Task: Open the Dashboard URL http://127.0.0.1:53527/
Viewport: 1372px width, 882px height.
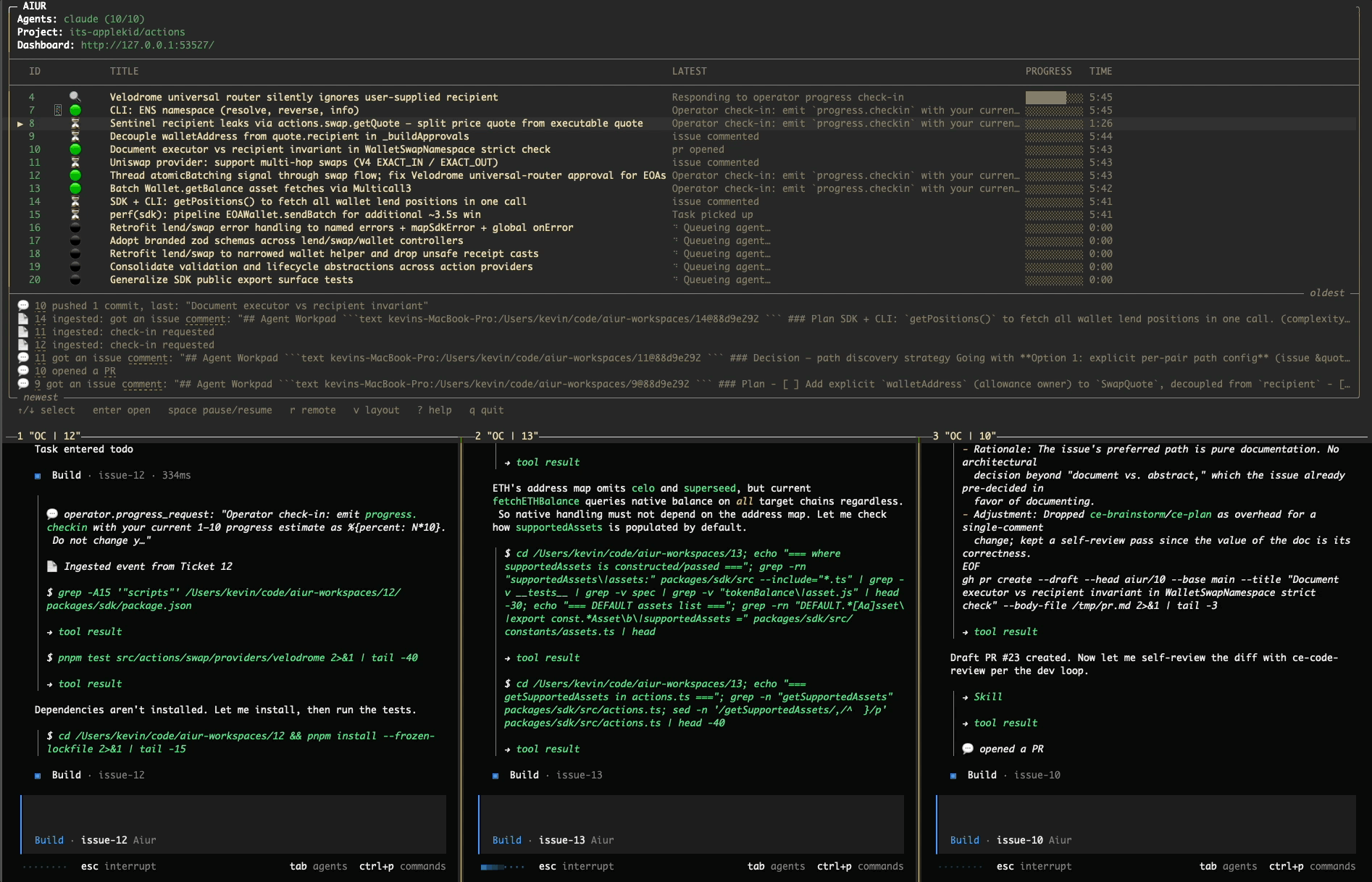Action: click(x=147, y=45)
